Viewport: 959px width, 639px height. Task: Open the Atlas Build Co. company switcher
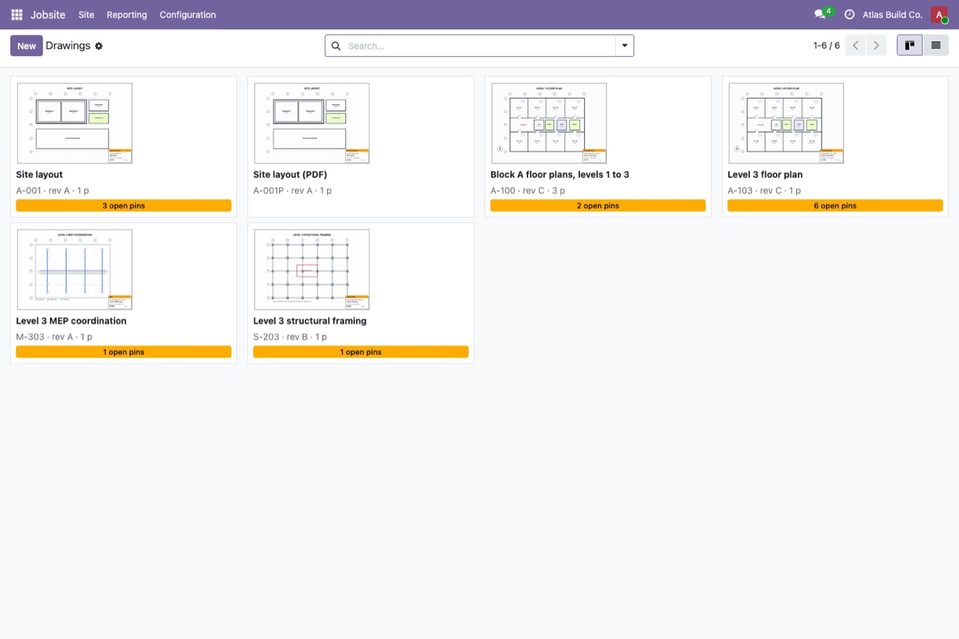point(892,15)
